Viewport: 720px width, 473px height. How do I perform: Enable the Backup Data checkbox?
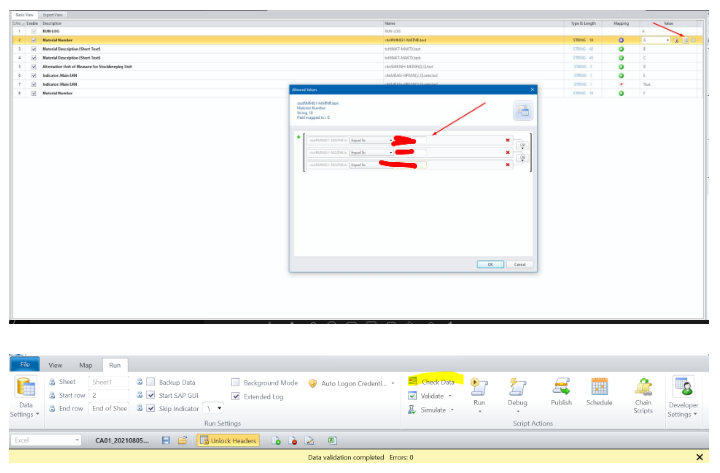pyautogui.click(x=149, y=382)
